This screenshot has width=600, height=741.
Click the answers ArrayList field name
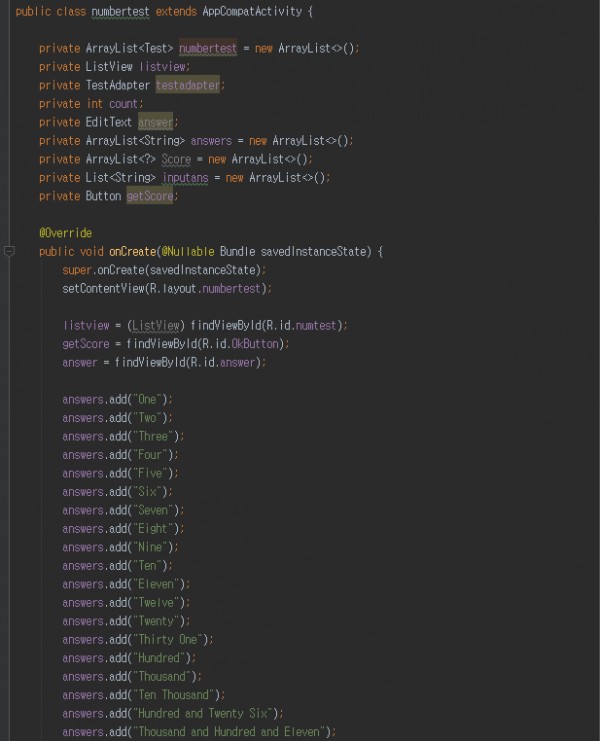coord(211,141)
